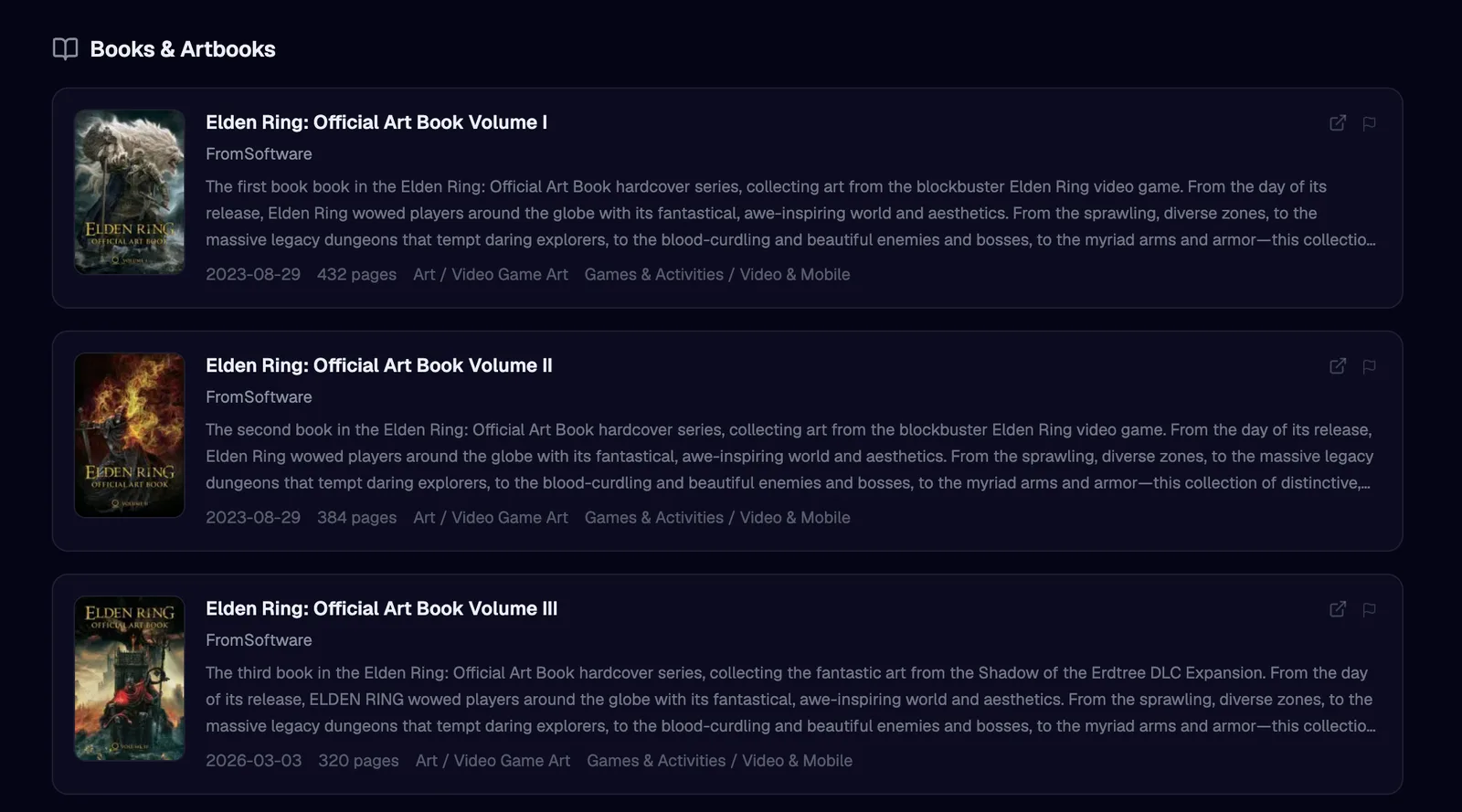The image size is (1462, 812).
Task: Flag the Art Book Volume III entry
Action: [x=1369, y=609]
